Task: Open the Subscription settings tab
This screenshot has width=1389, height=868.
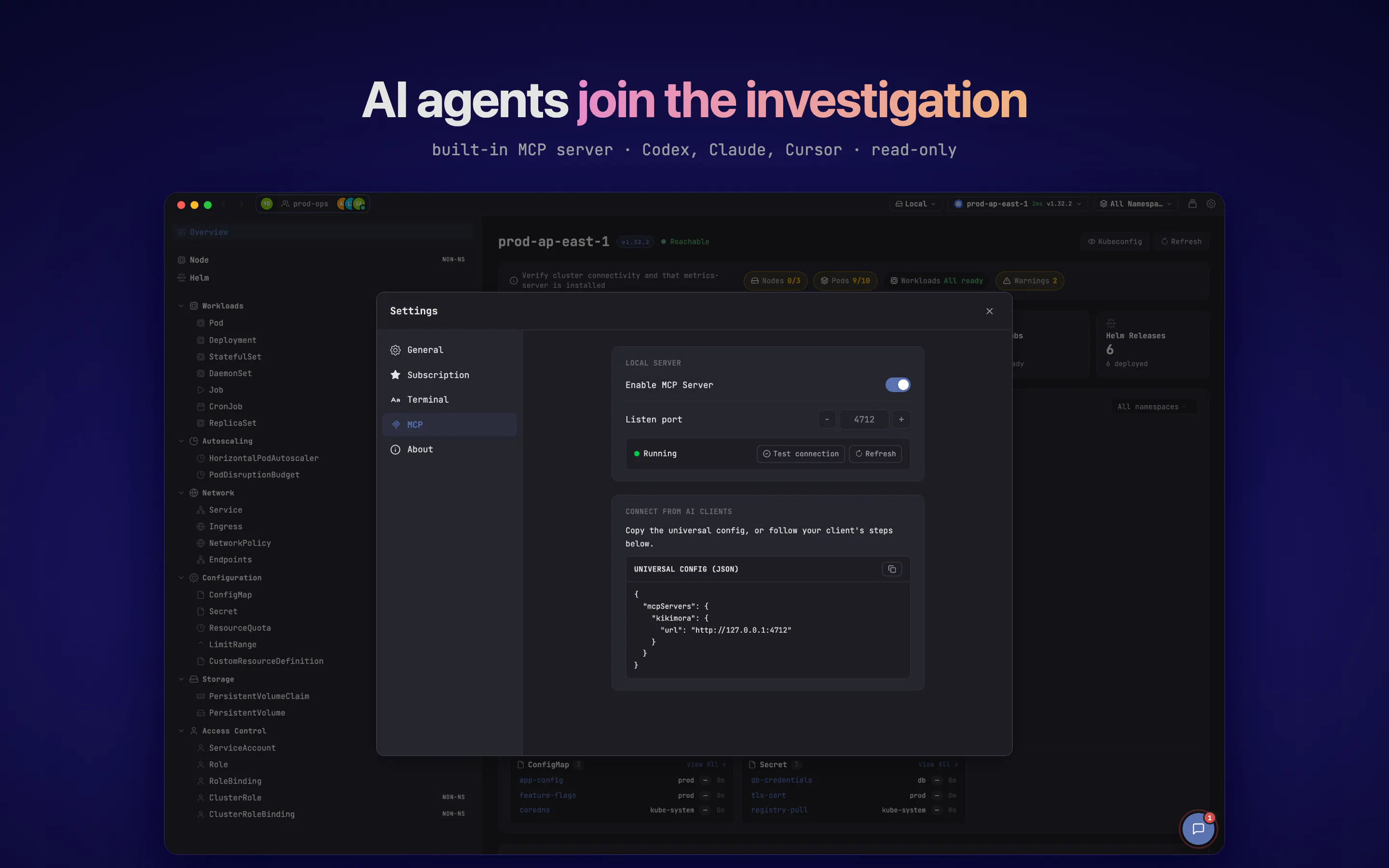Action: click(449, 375)
